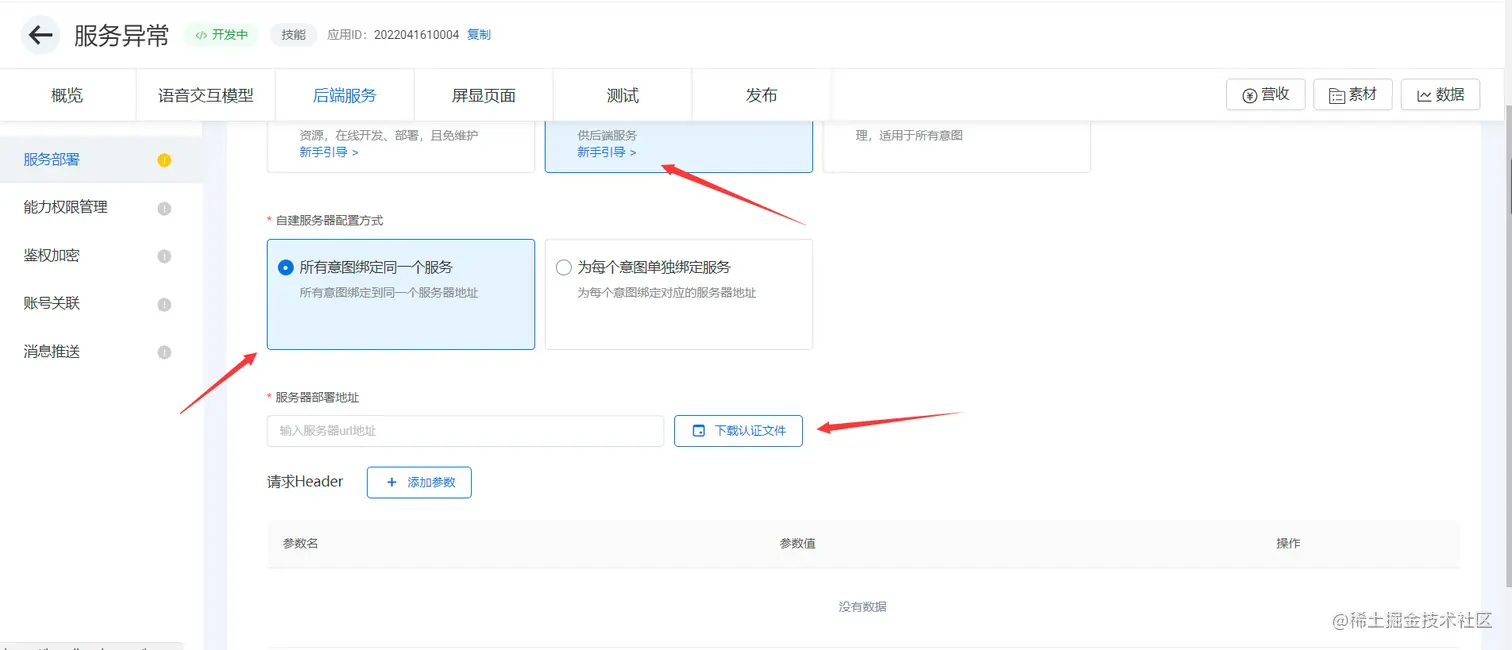Click the 参数名 column header

301,543
